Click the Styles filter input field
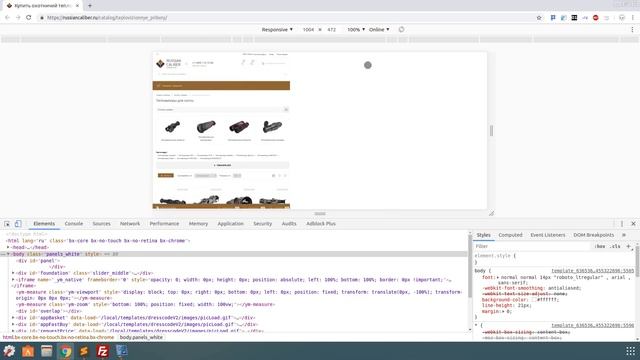 click(x=531, y=246)
